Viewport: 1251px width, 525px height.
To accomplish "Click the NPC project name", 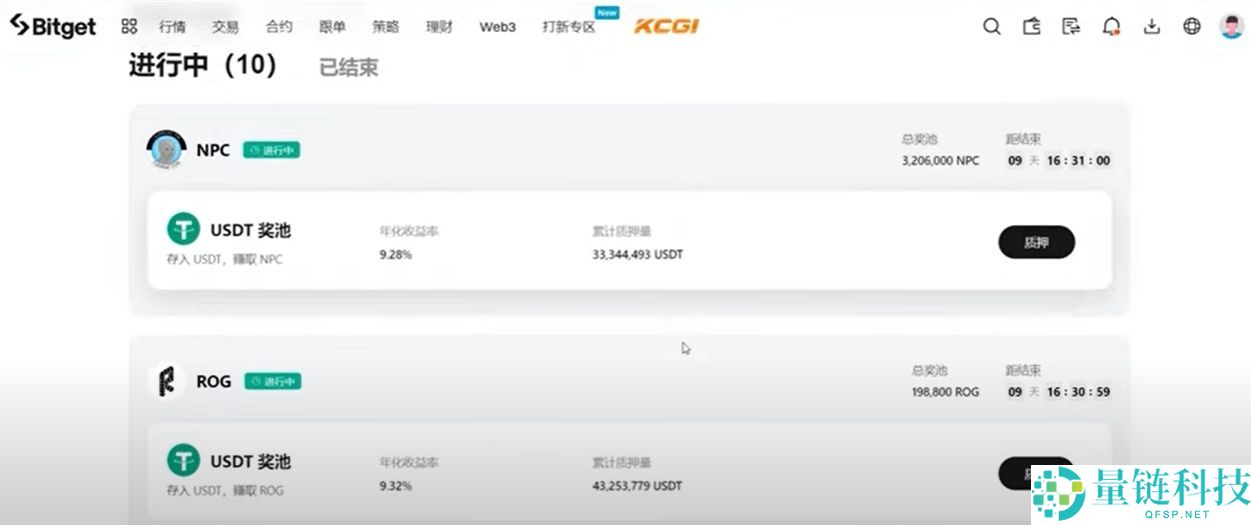I will 213,150.
